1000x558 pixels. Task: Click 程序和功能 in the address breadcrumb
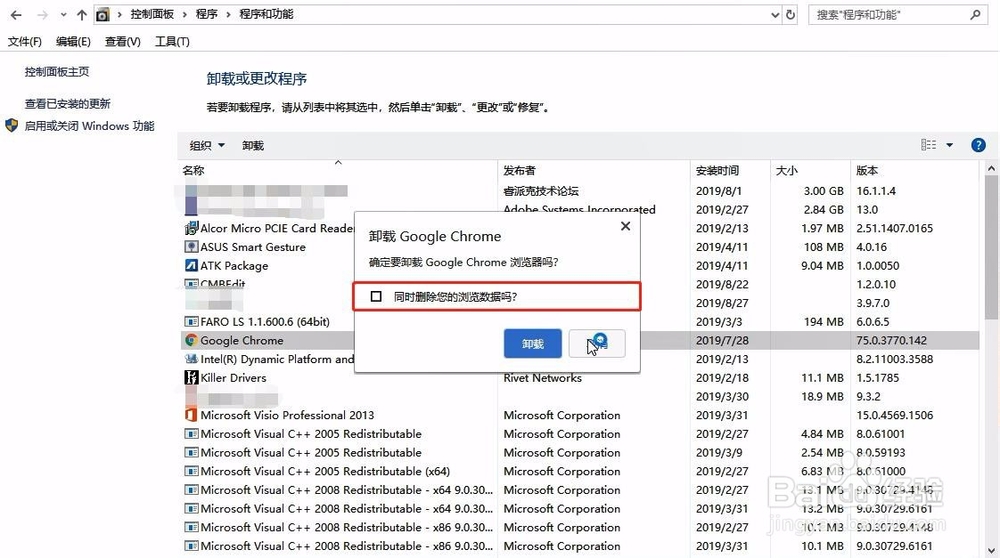click(x=266, y=14)
